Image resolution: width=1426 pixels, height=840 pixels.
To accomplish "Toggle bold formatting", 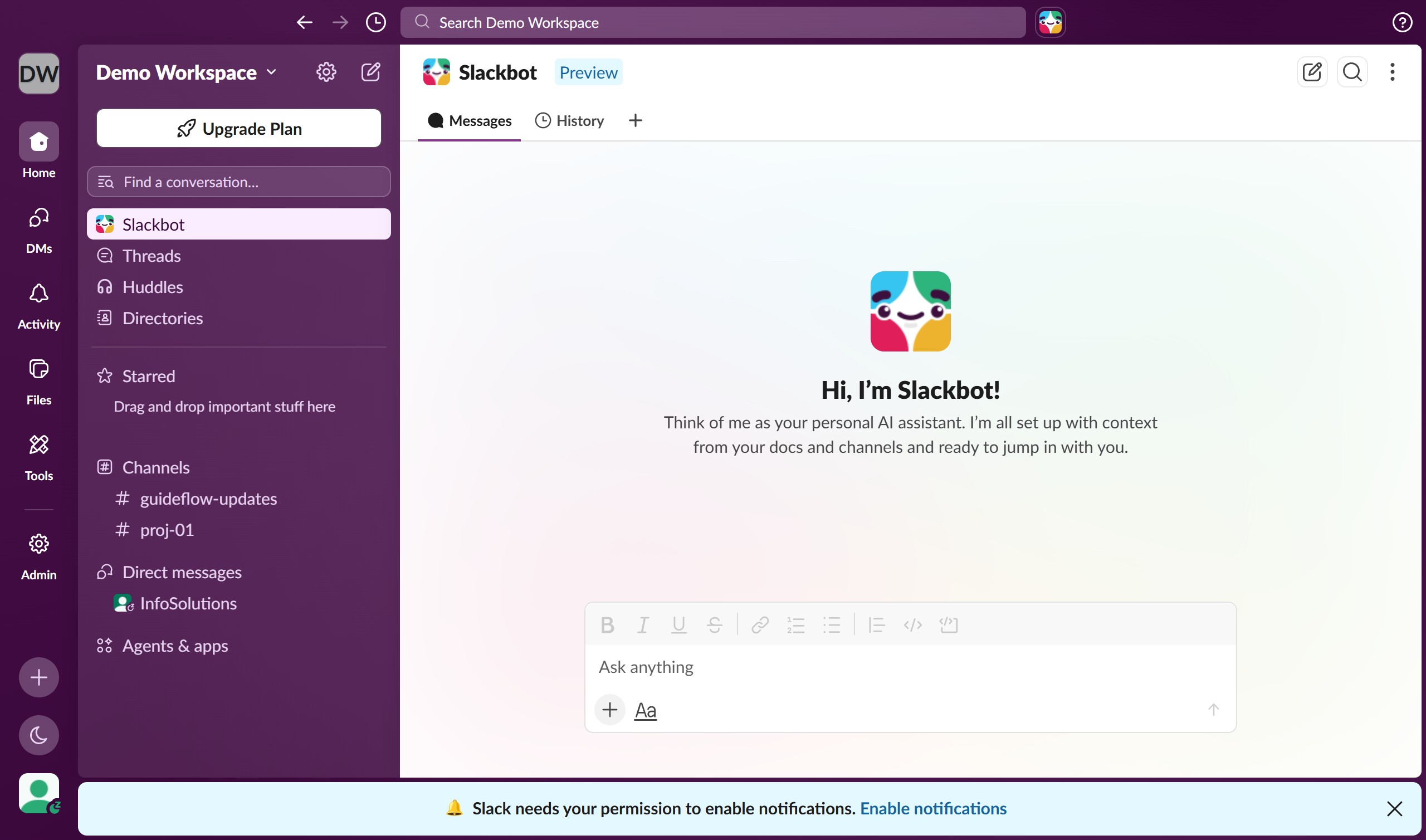I will pos(607,625).
